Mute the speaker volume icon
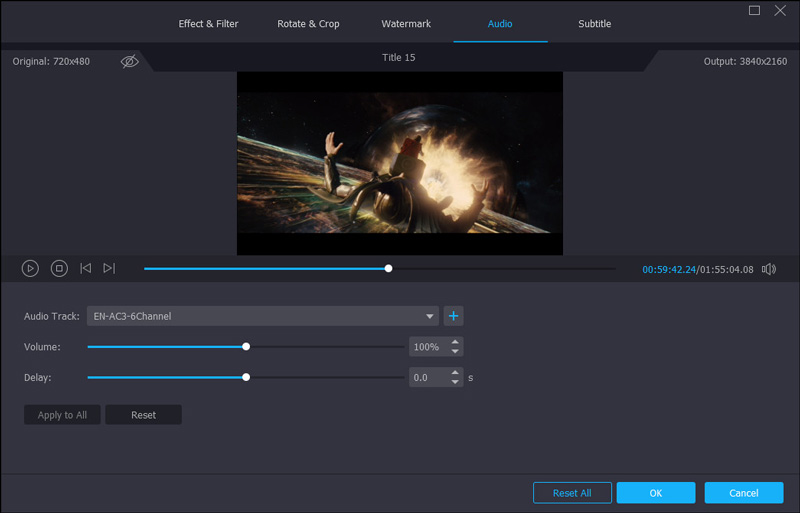The image size is (800, 513). 769,269
